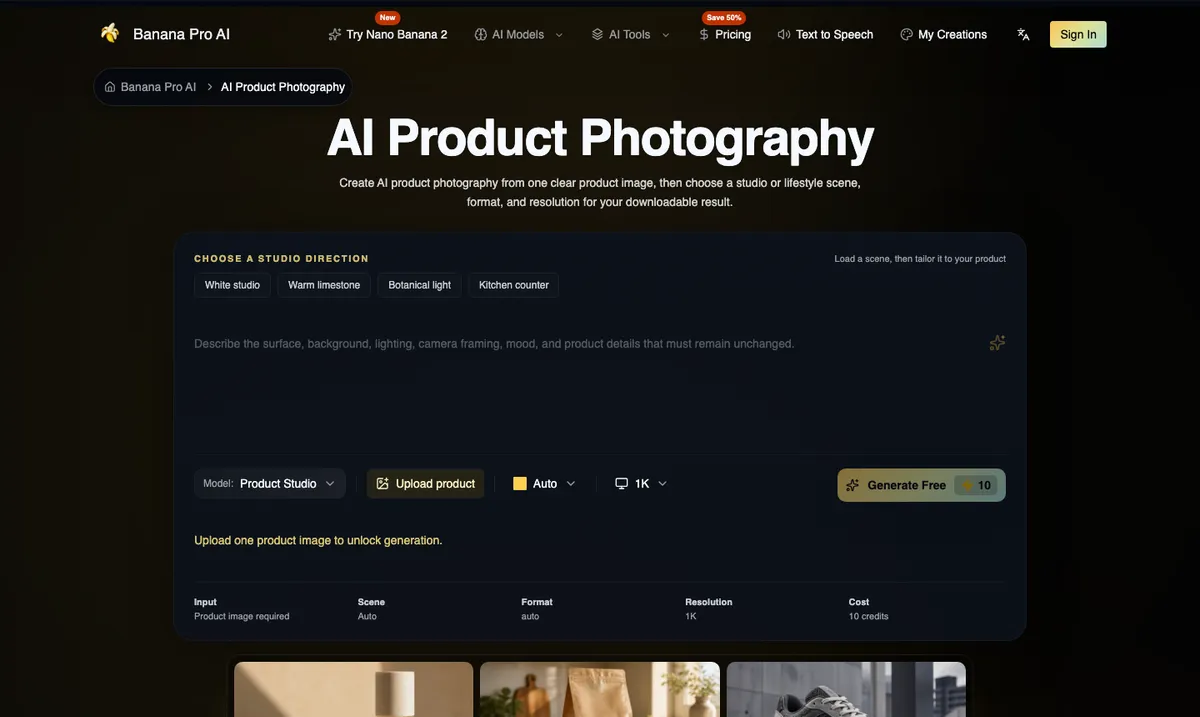The height and width of the screenshot is (717, 1200).
Task: Click the Save 50% badge
Action: [725, 18]
